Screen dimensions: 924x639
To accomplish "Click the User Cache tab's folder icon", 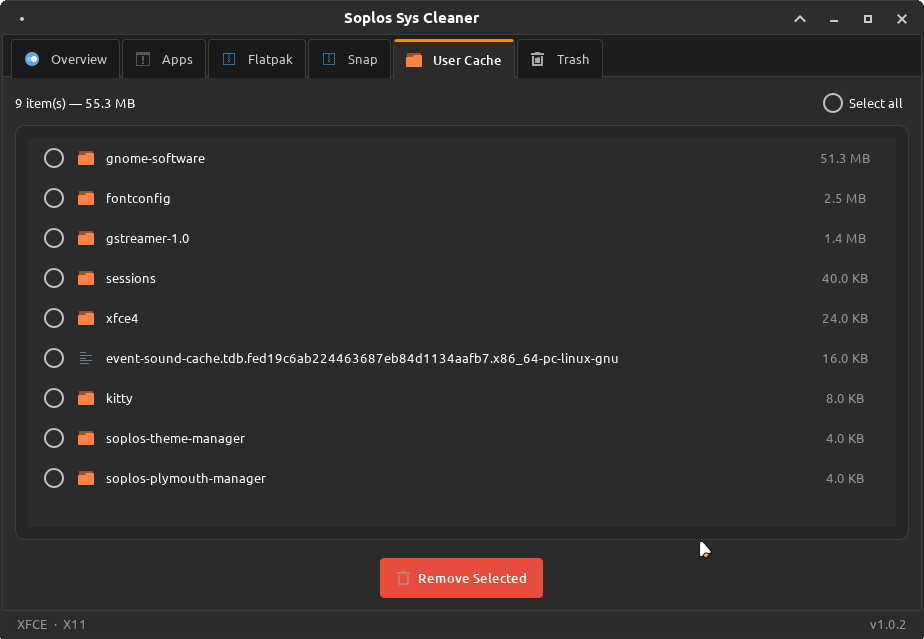I will [x=414, y=60].
